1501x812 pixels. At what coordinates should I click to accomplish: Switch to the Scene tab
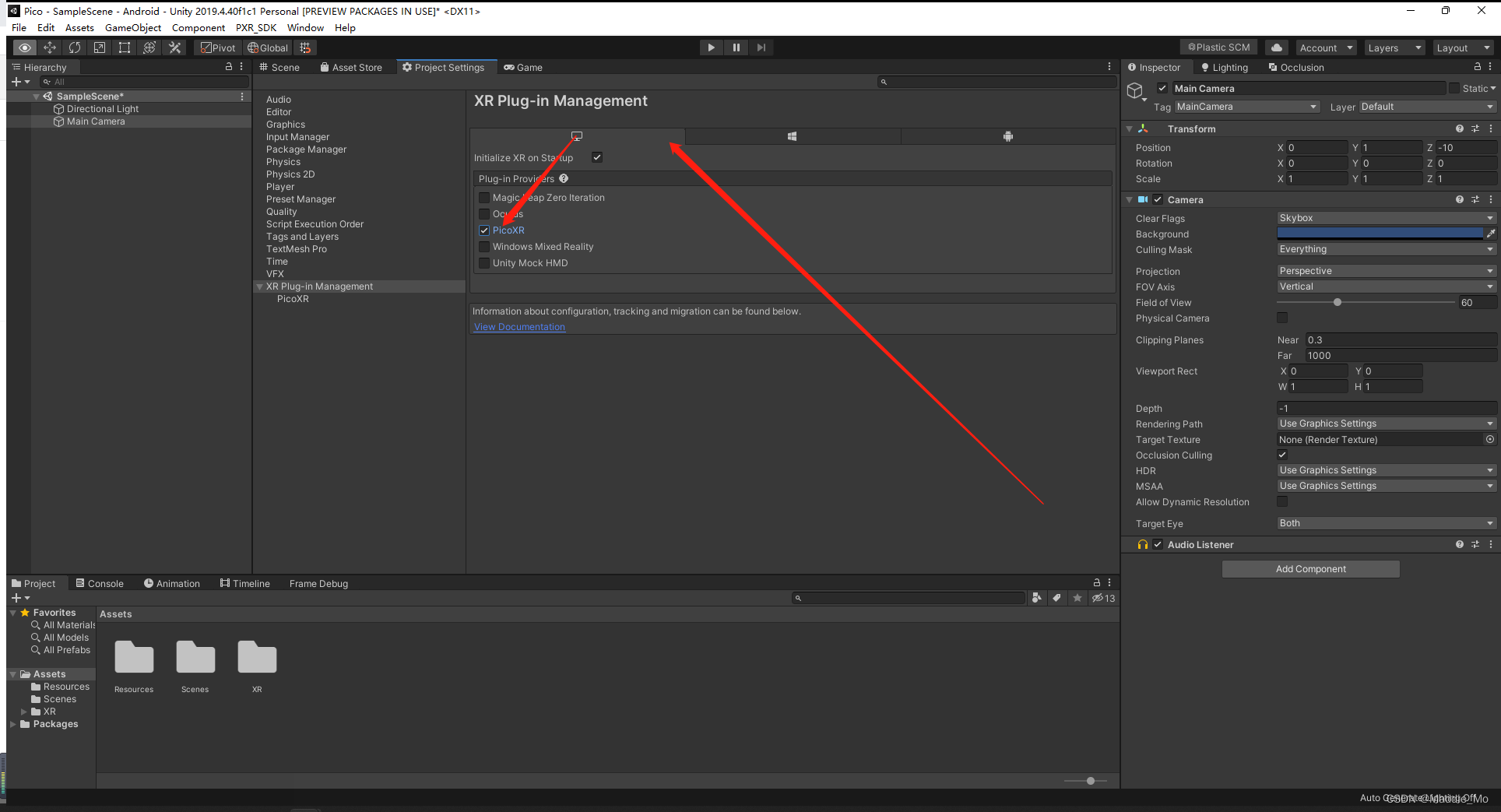(279, 67)
